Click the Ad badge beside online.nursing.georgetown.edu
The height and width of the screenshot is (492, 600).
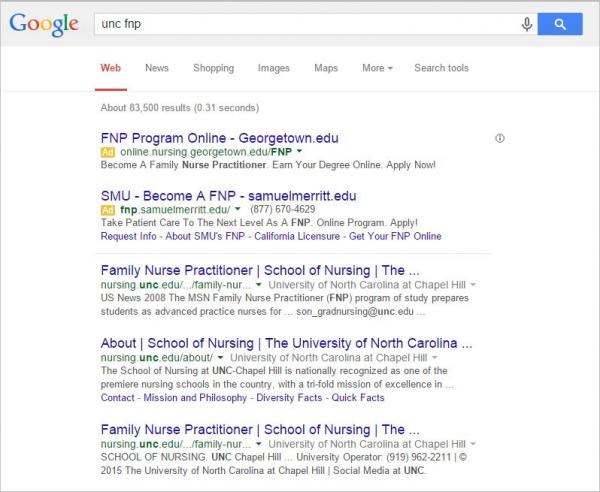(x=108, y=151)
